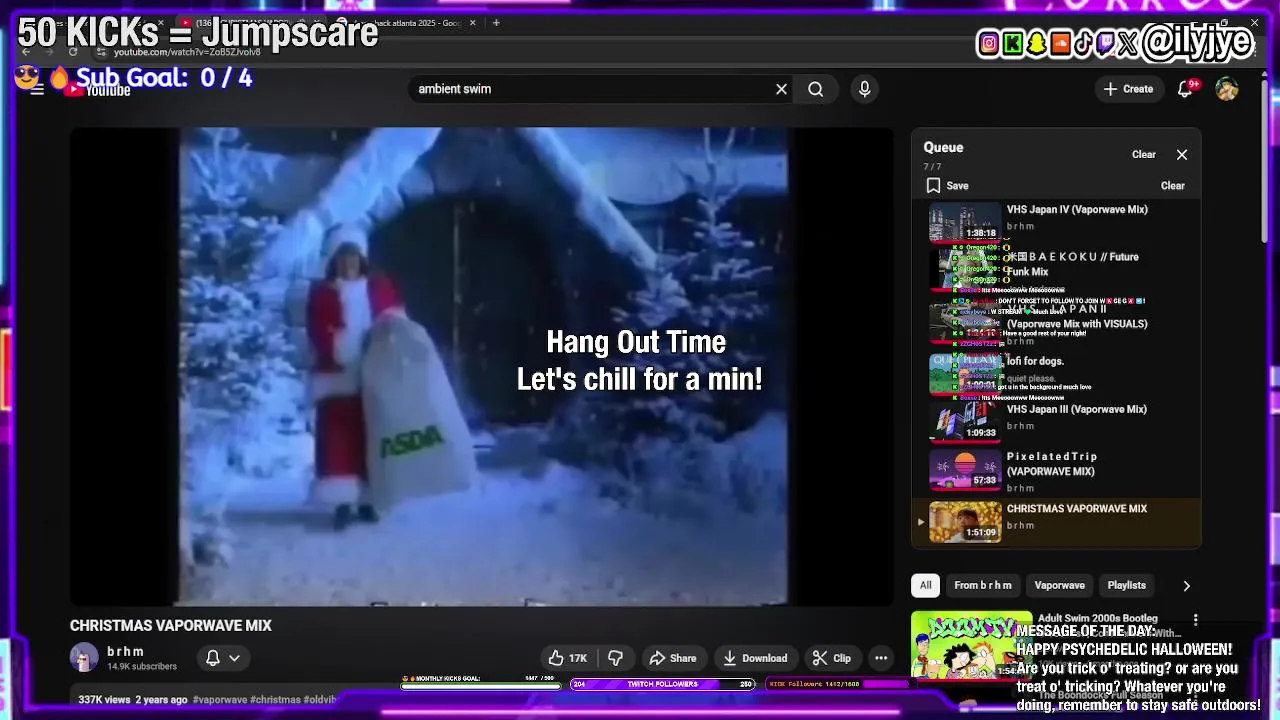
Task: Open the Create menu button
Action: click(x=1128, y=89)
